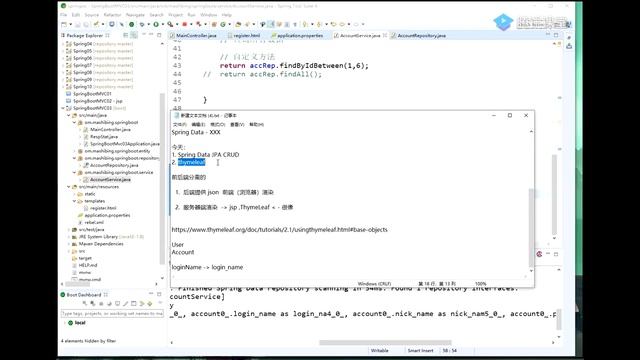640x360 pixels.
Task: Switch to register.html editor tab
Action: [x=244, y=36]
